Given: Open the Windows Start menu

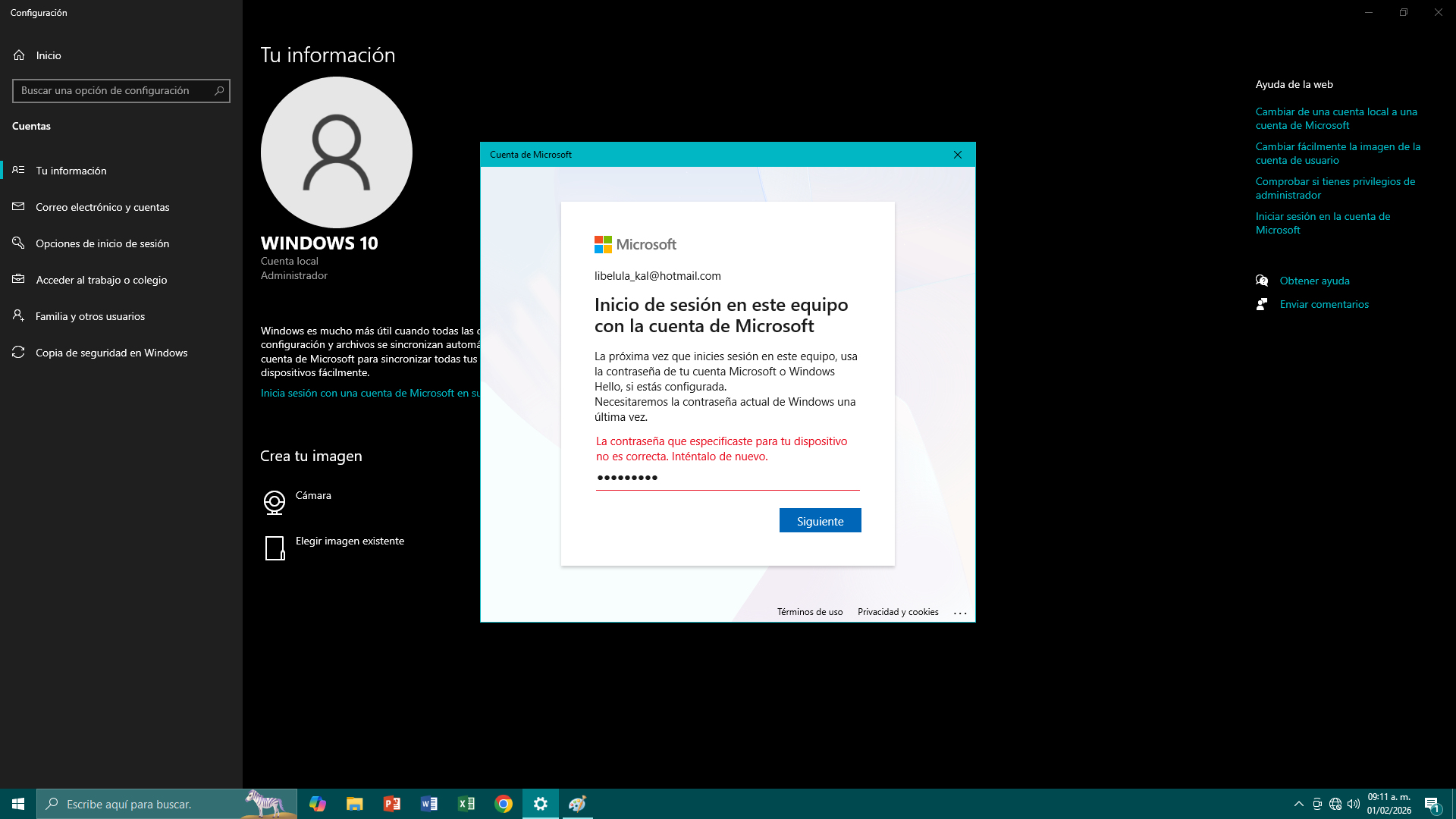Looking at the screenshot, I should click(18, 804).
